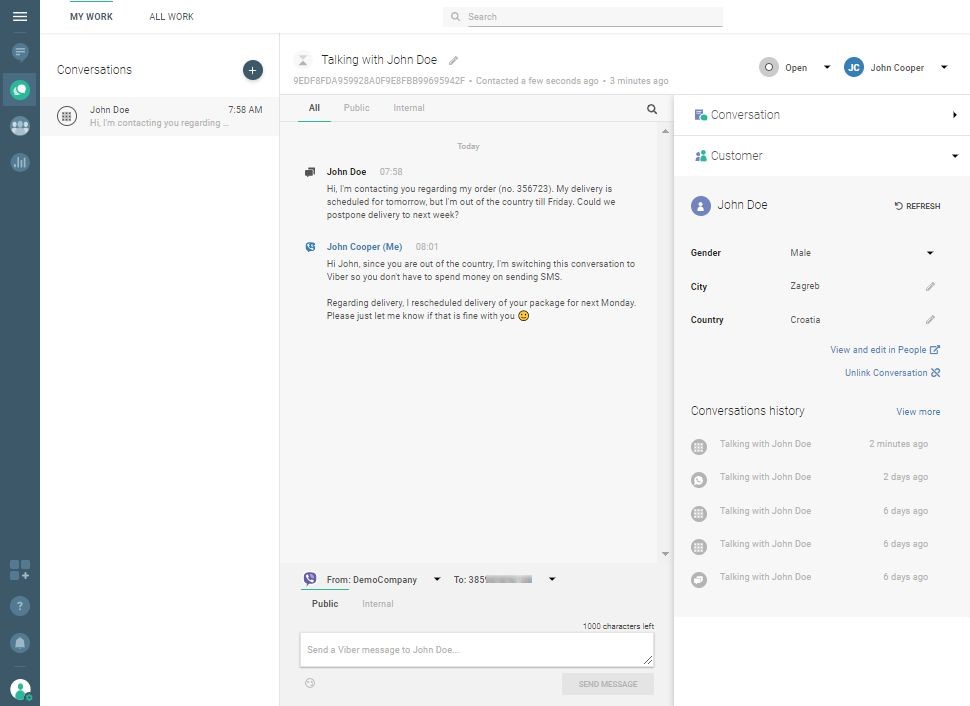The image size is (970, 706).
Task: Open the hamburger menu icon
Action: pyautogui.click(x=20, y=17)
